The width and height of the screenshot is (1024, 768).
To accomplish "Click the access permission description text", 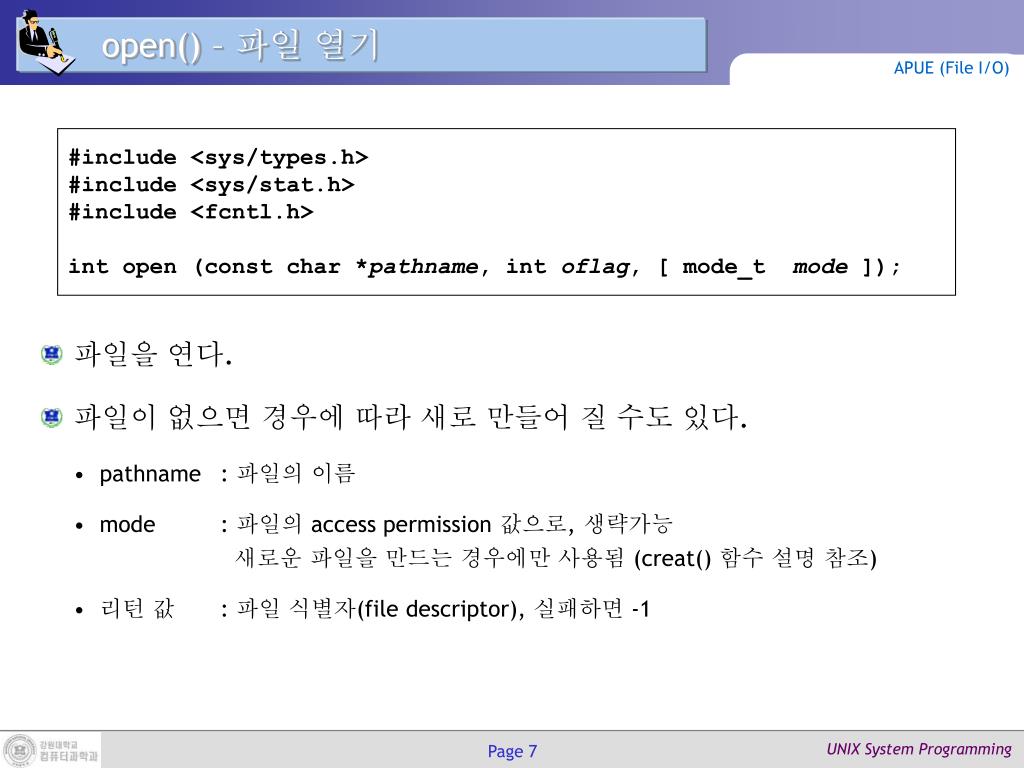I will click(454, 524).
